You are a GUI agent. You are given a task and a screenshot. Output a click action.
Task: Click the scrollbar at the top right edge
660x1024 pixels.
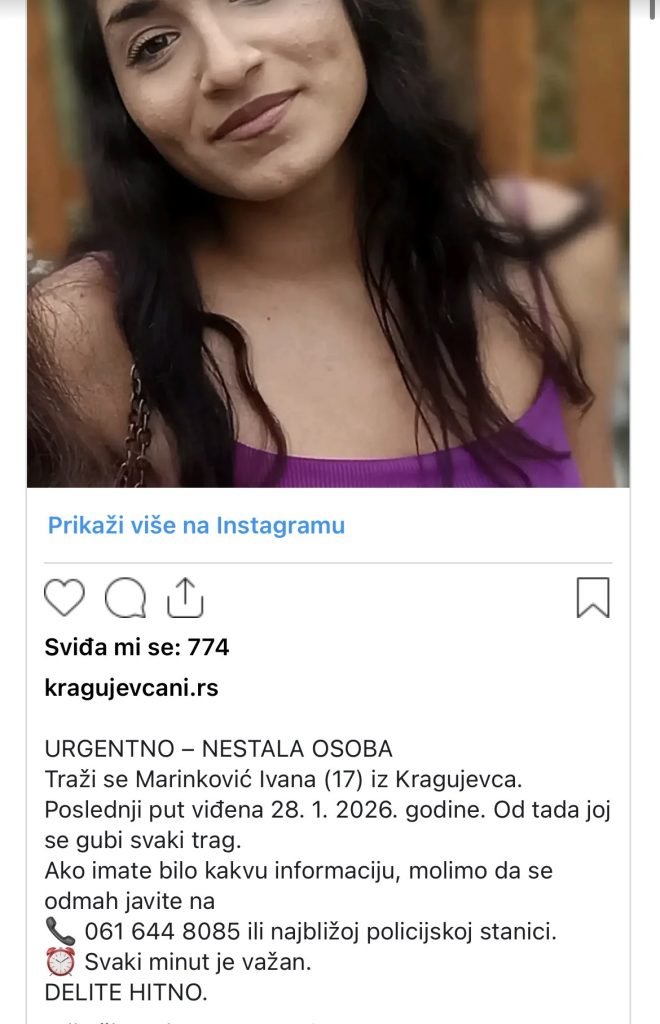pyautogui.click(x=653, y=9)
